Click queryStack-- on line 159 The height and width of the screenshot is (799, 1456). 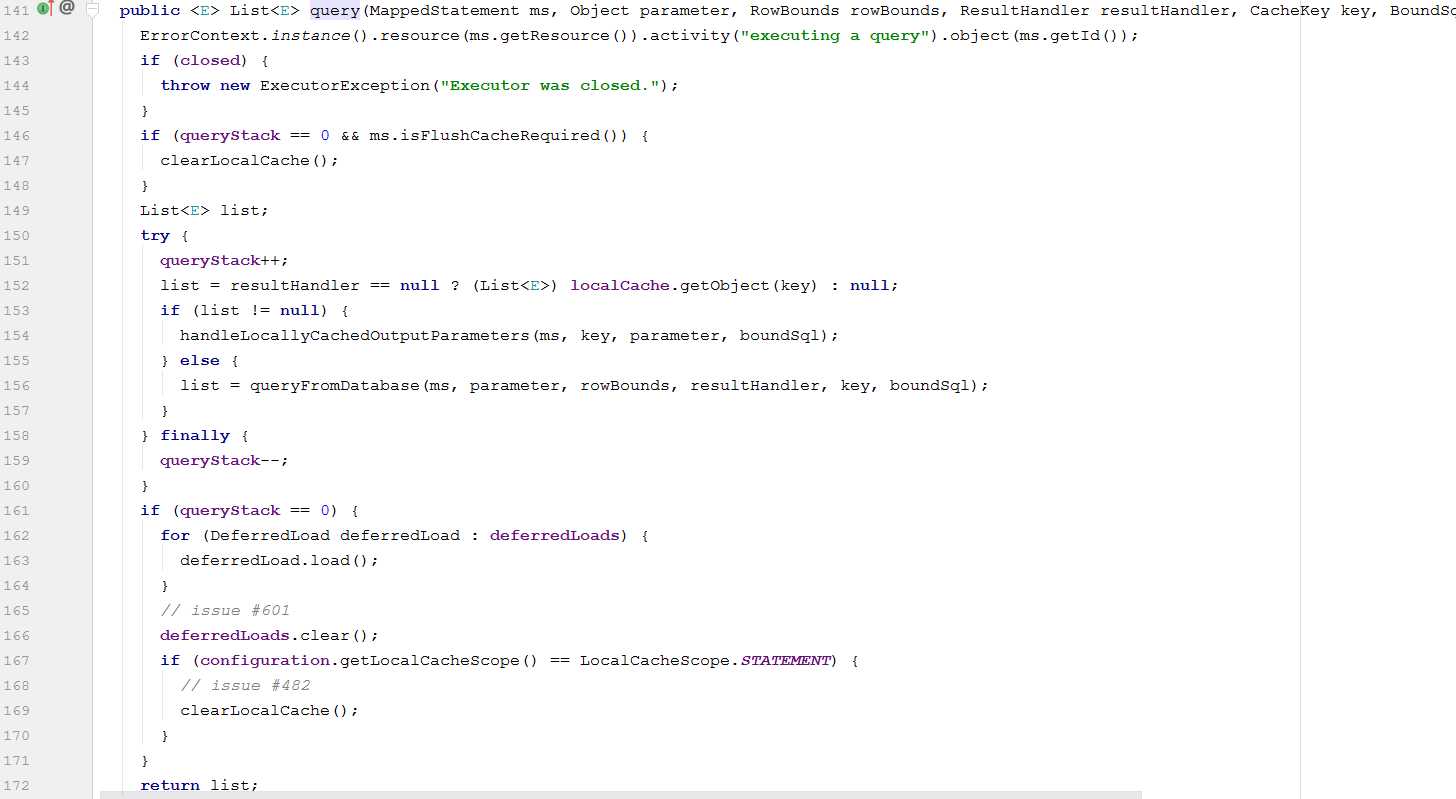(x=220, y=461)
